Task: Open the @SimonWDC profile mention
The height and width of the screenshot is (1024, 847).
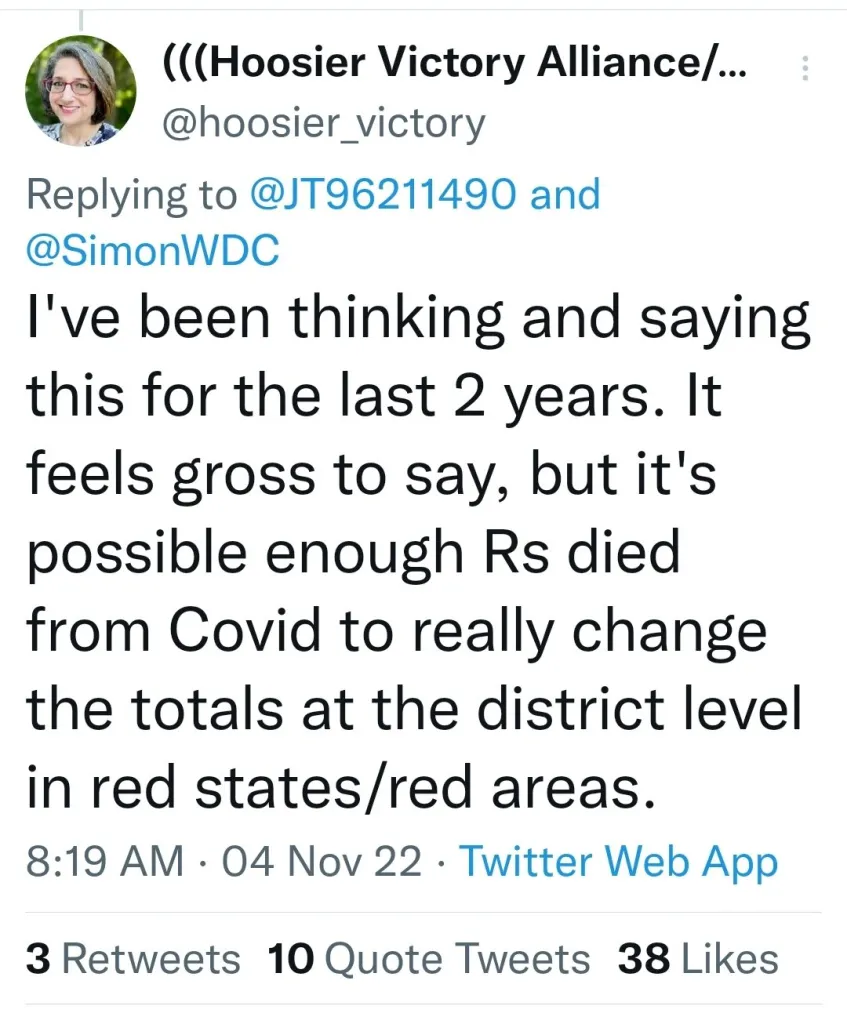Action: [152, 250]
